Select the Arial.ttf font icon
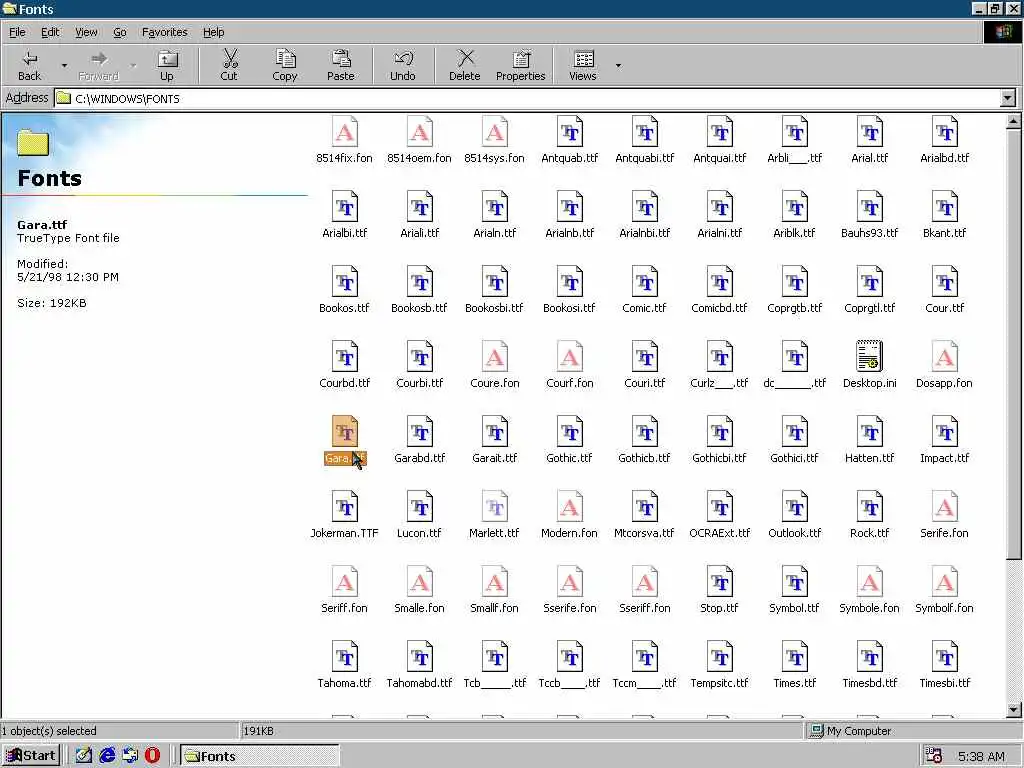1024x768 pixels. tap(870, 140)
